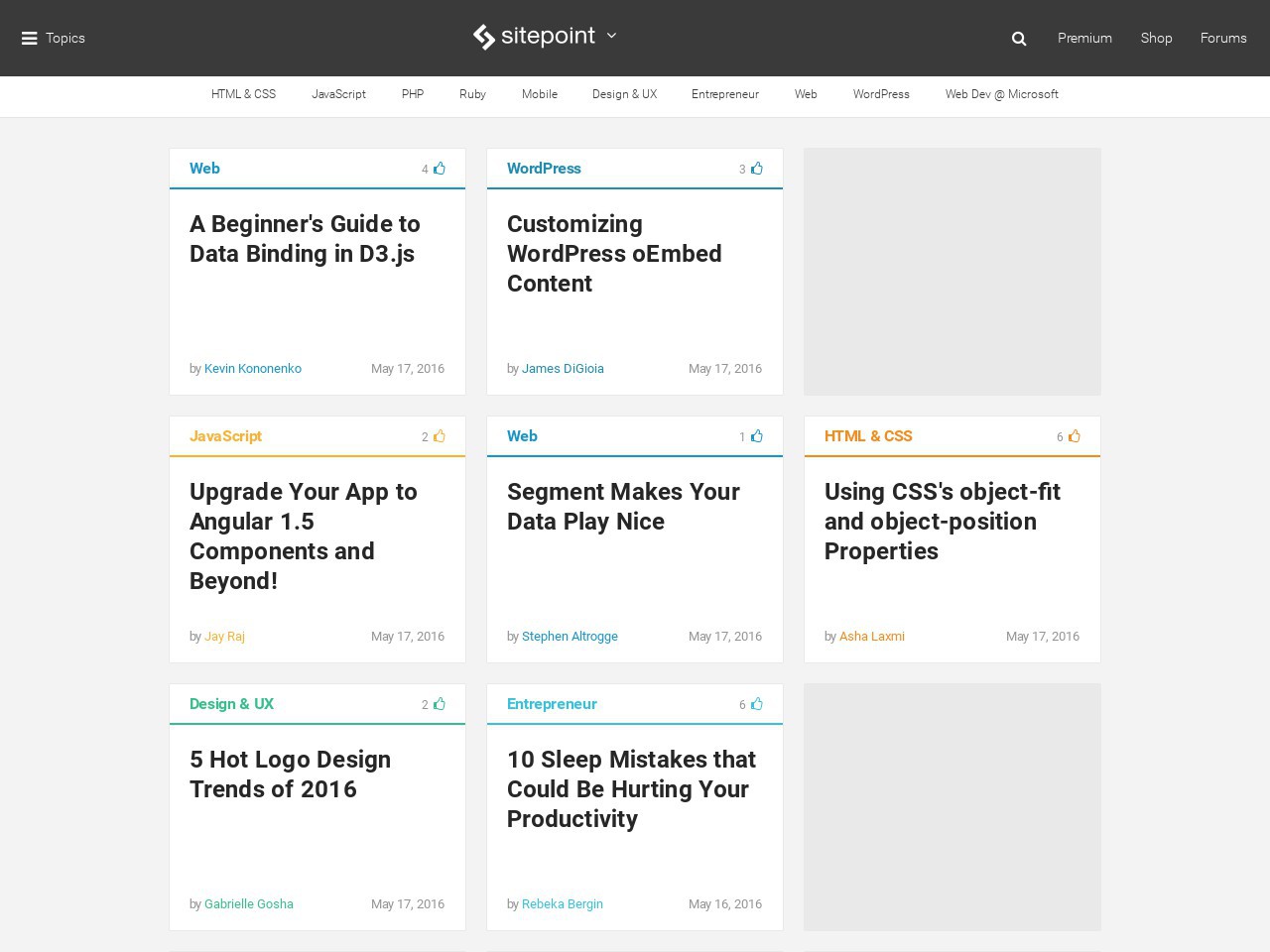Click thumbs-up on Segment Makes Your Data article
The image size is (1270, 952).
tap(757, 436)
